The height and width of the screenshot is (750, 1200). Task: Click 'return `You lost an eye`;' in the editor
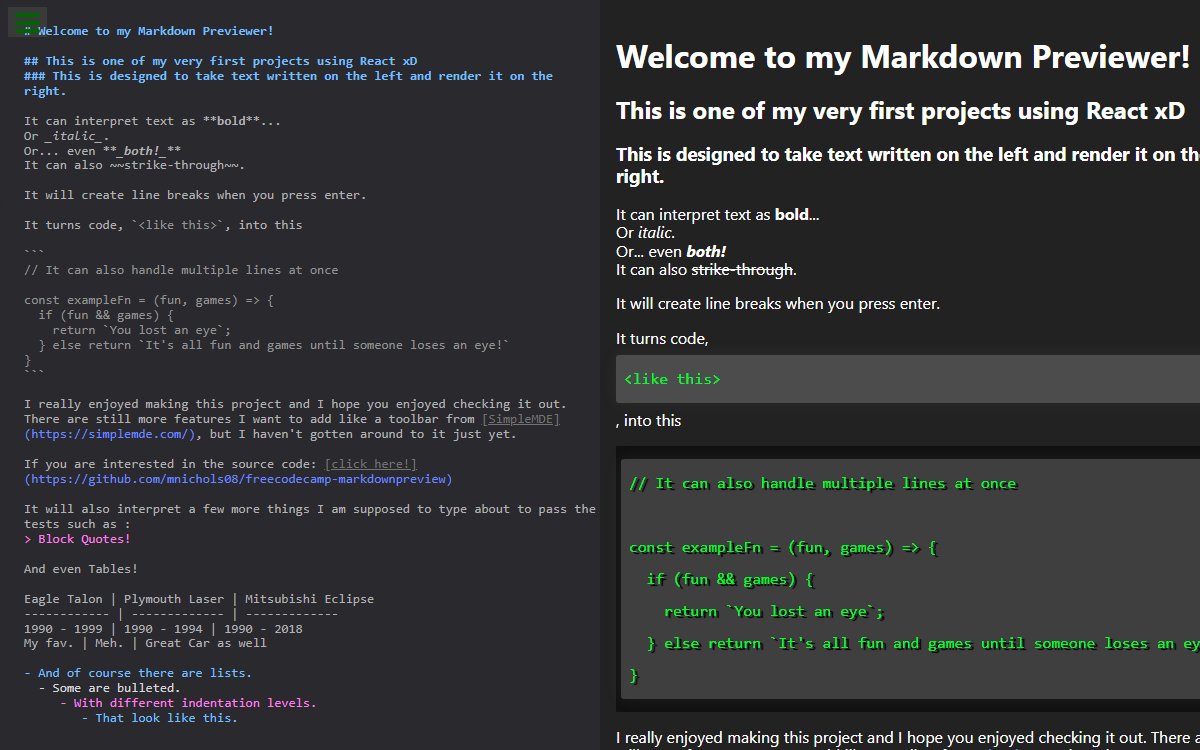[142, 330]
